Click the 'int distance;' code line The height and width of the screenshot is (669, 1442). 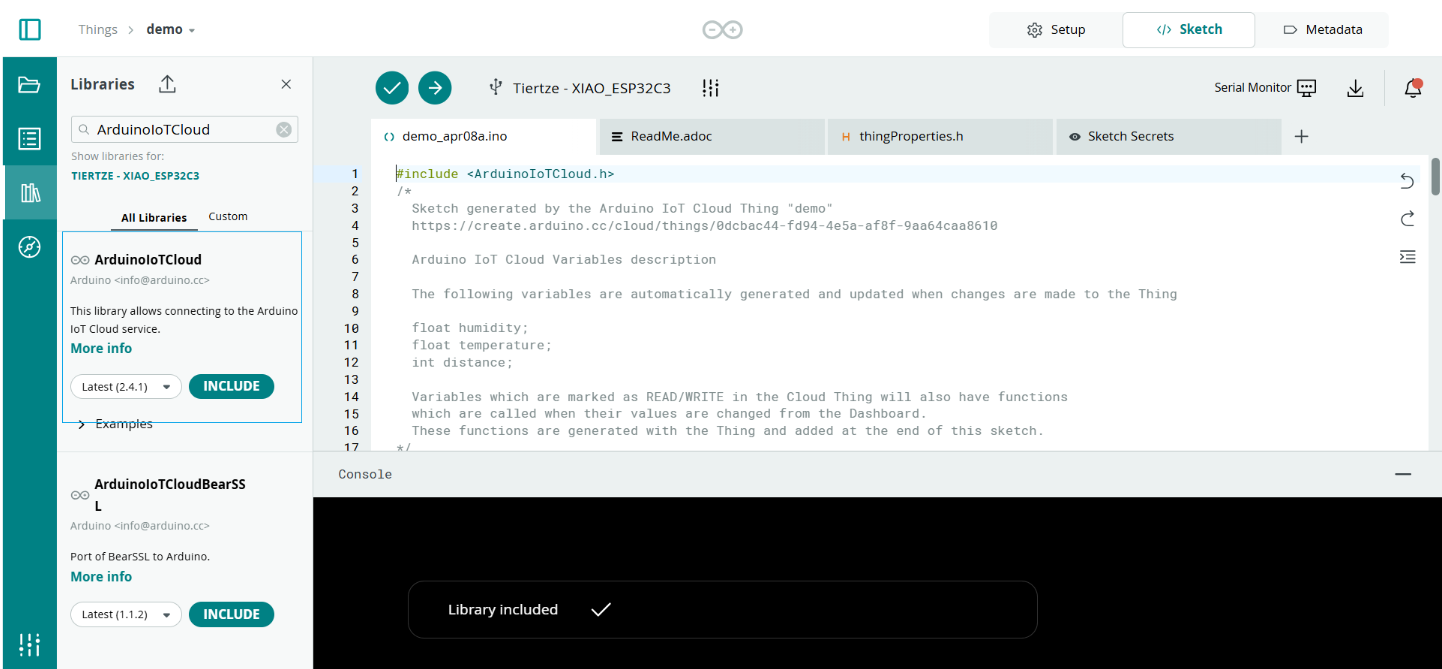point(462,362)
